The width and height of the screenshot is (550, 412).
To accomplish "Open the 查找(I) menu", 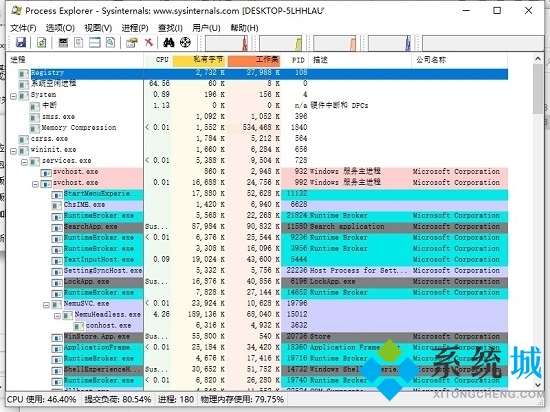I will click(170, 28).
